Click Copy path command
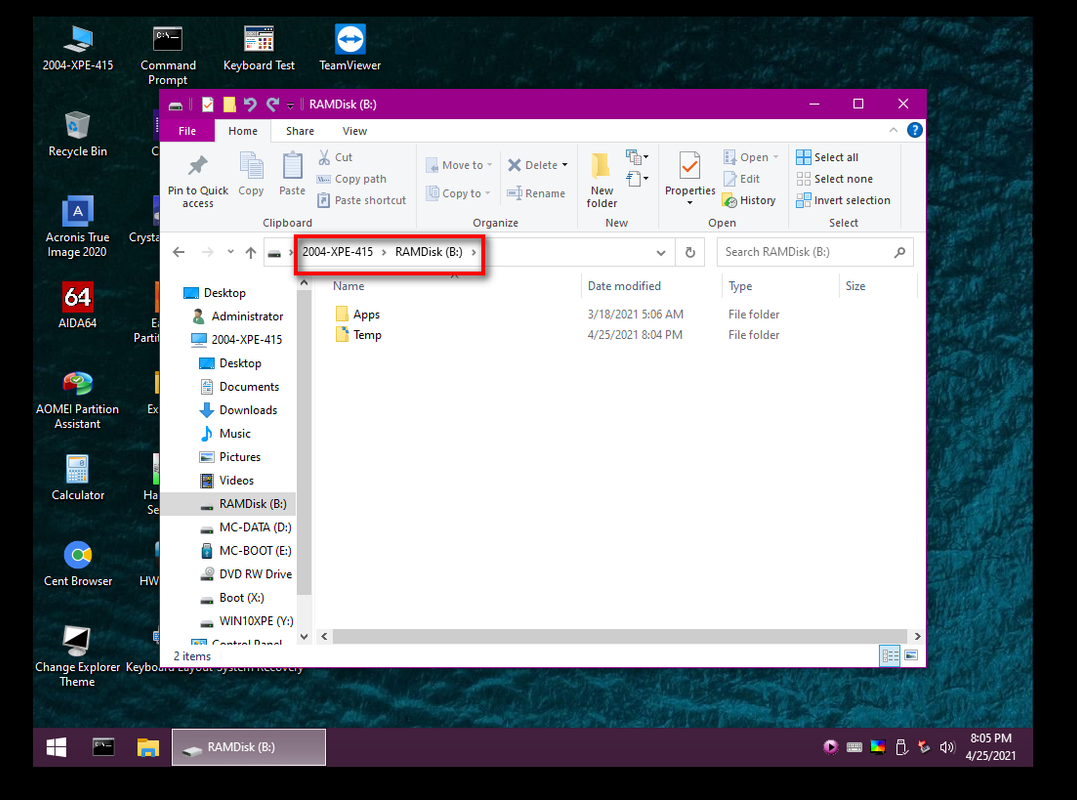 352,179
